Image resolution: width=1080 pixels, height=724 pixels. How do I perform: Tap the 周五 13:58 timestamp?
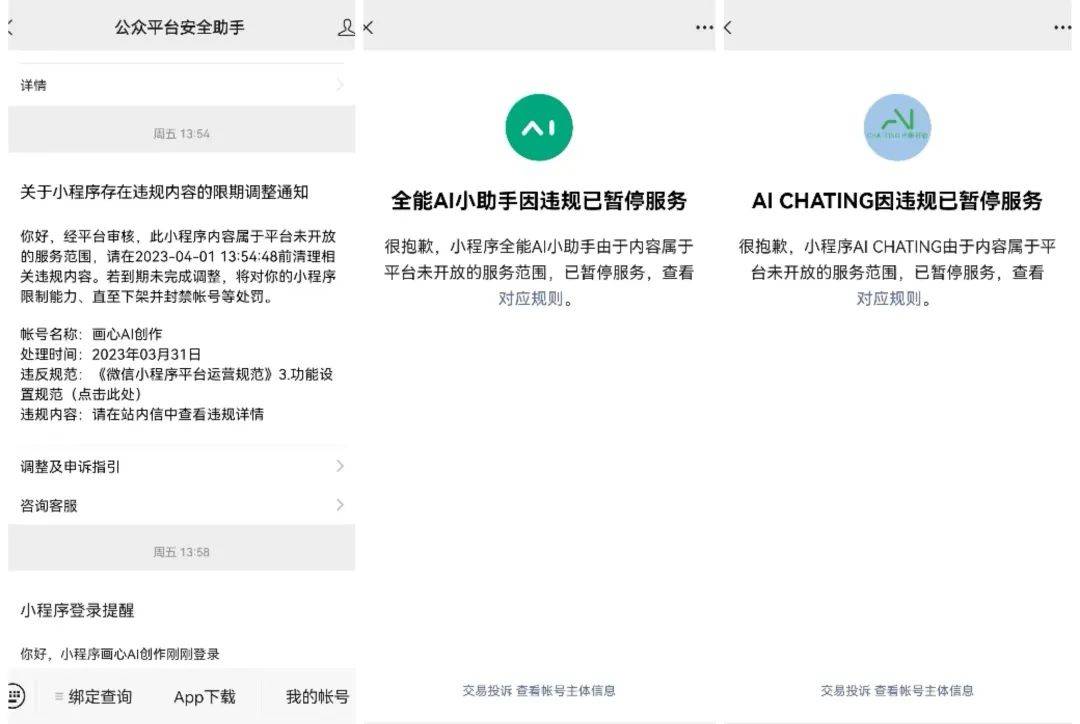(181, 552)
